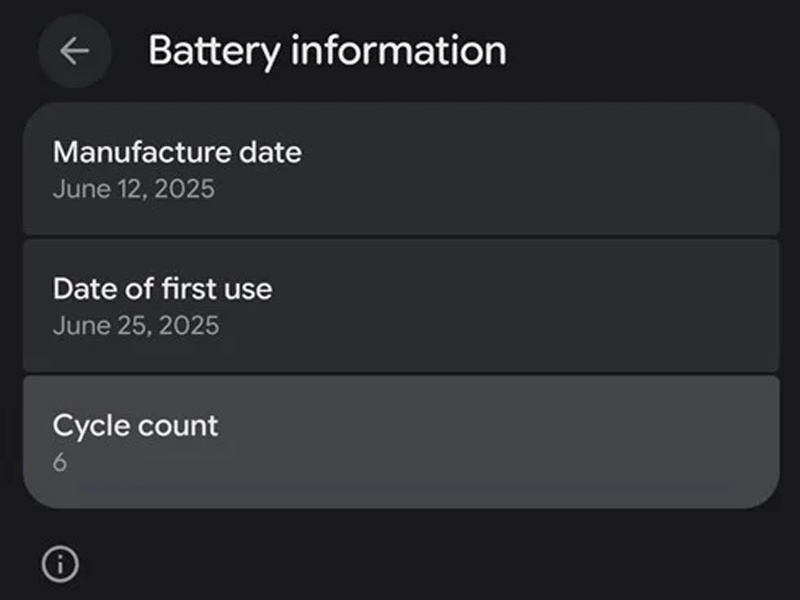
Task: Tap the Cycle count card
Action: (400, 442)
